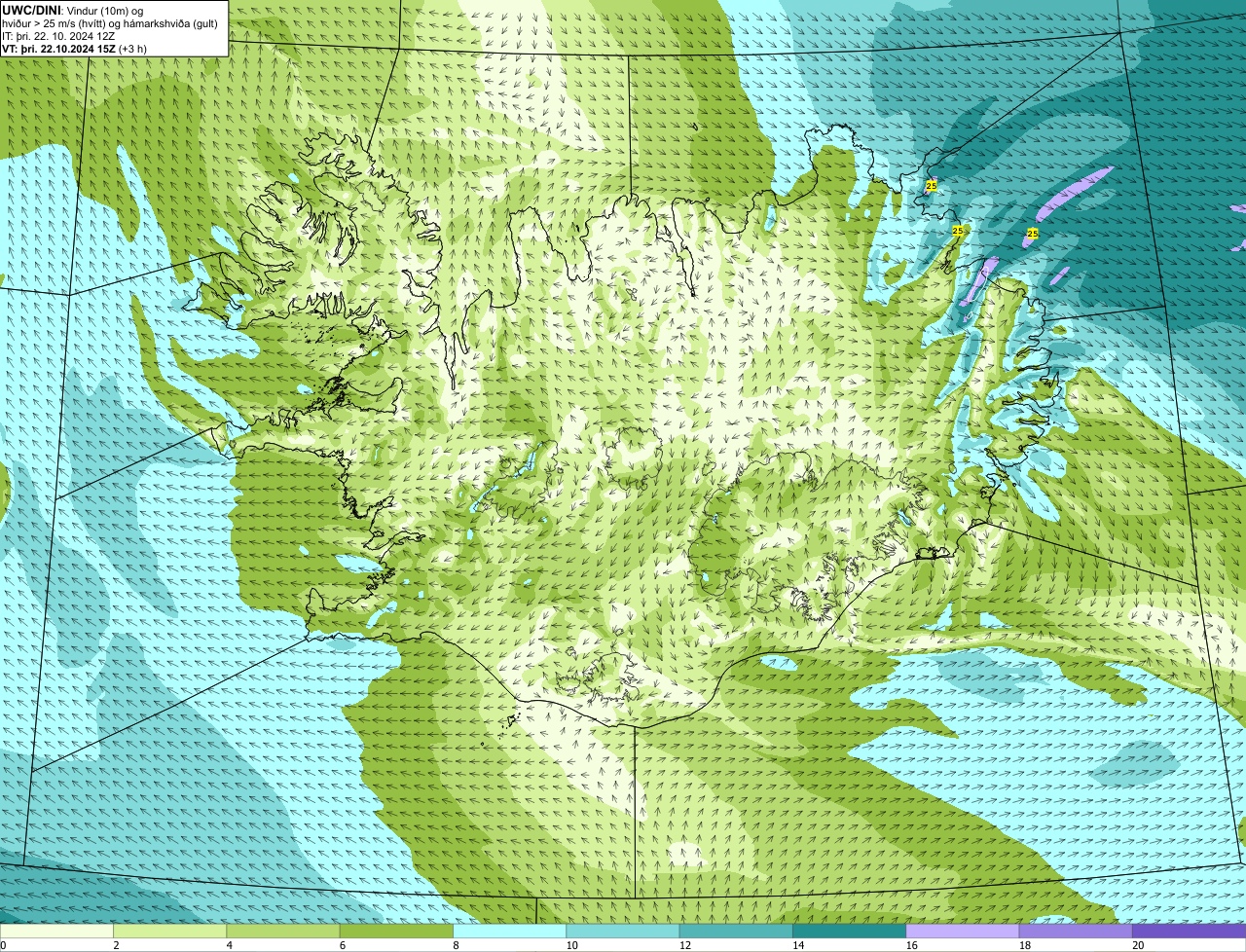The height and width of the screenshot is (952, 1246).
Task: Click the "VT: þri. 22.10.2024 15Z (+3 h)" valid time line
Action: tap(75, 49)
